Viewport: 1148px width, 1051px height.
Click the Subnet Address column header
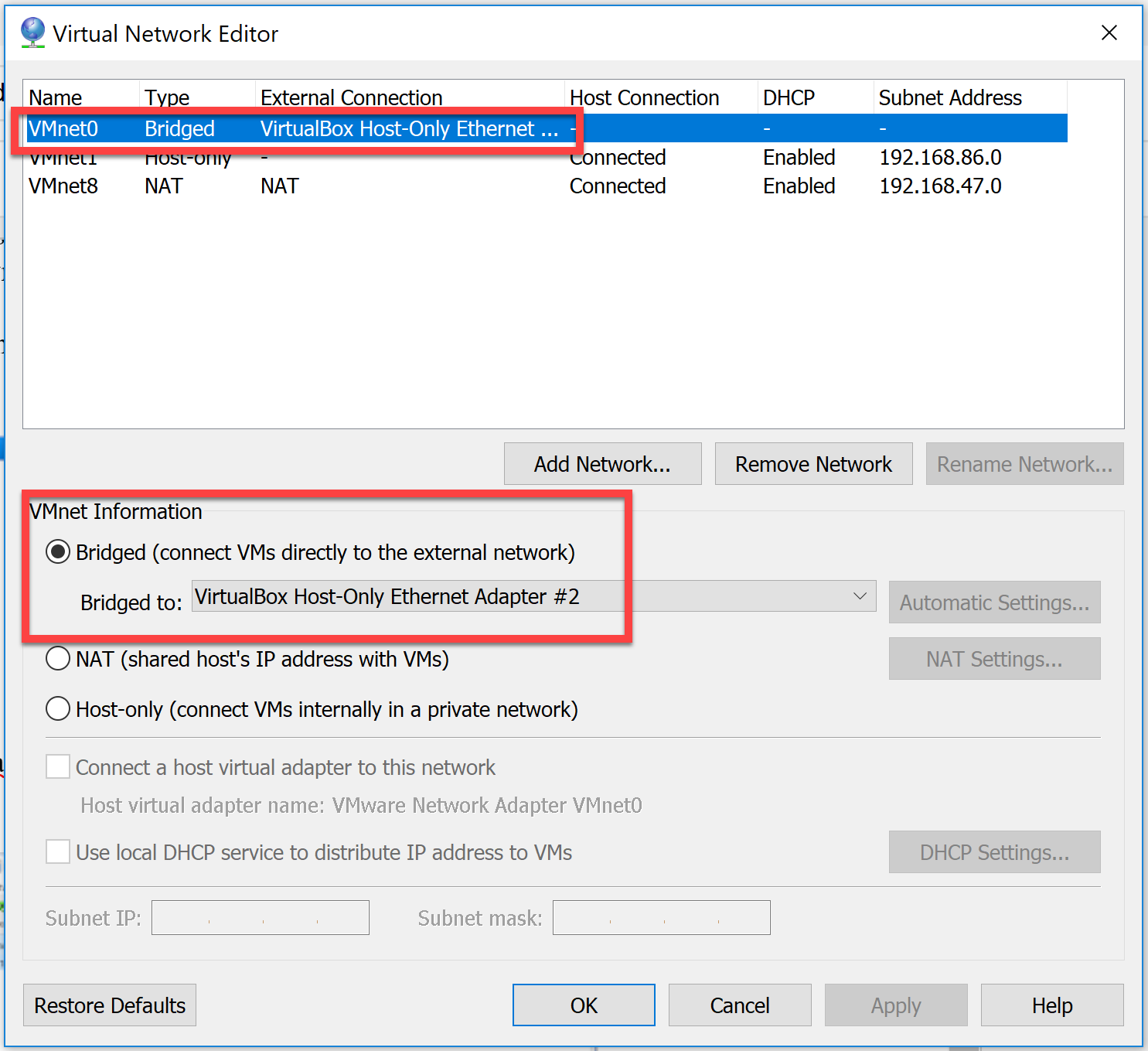950,97
